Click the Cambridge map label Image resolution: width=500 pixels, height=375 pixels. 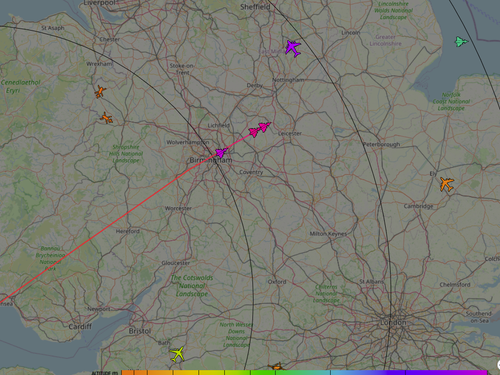418,206
